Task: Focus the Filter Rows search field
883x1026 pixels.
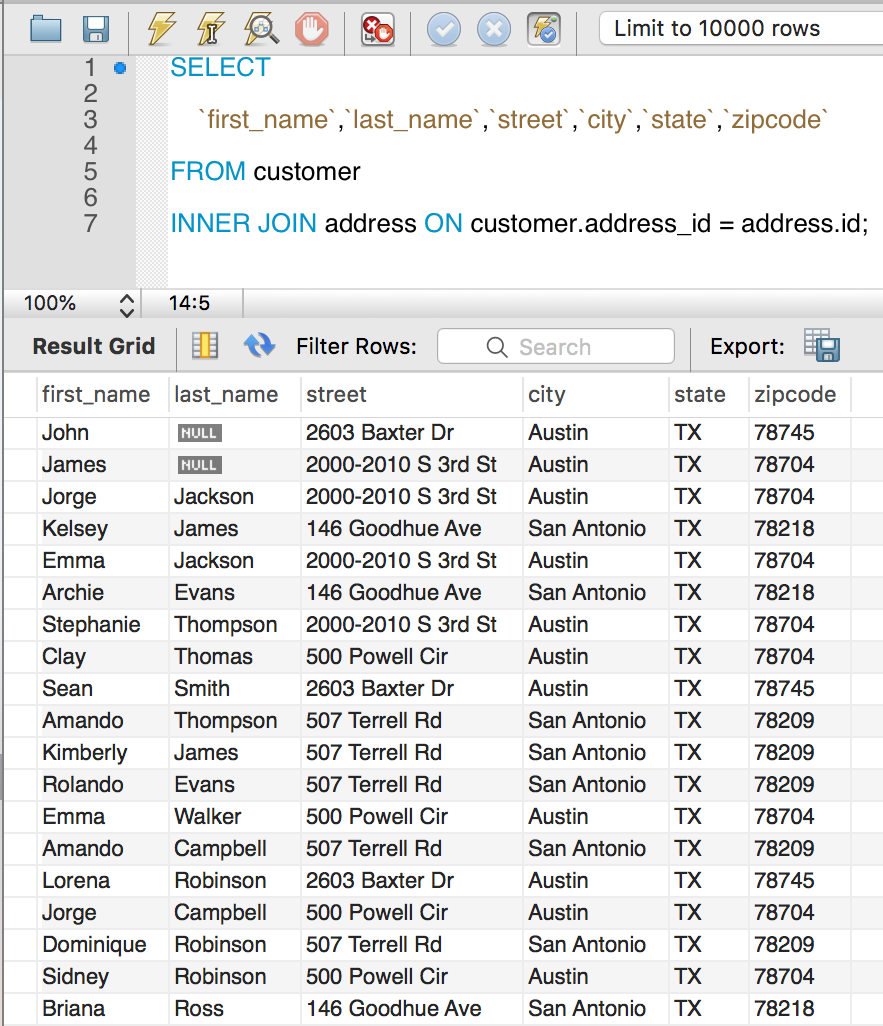Action: (x=556, y=346)
